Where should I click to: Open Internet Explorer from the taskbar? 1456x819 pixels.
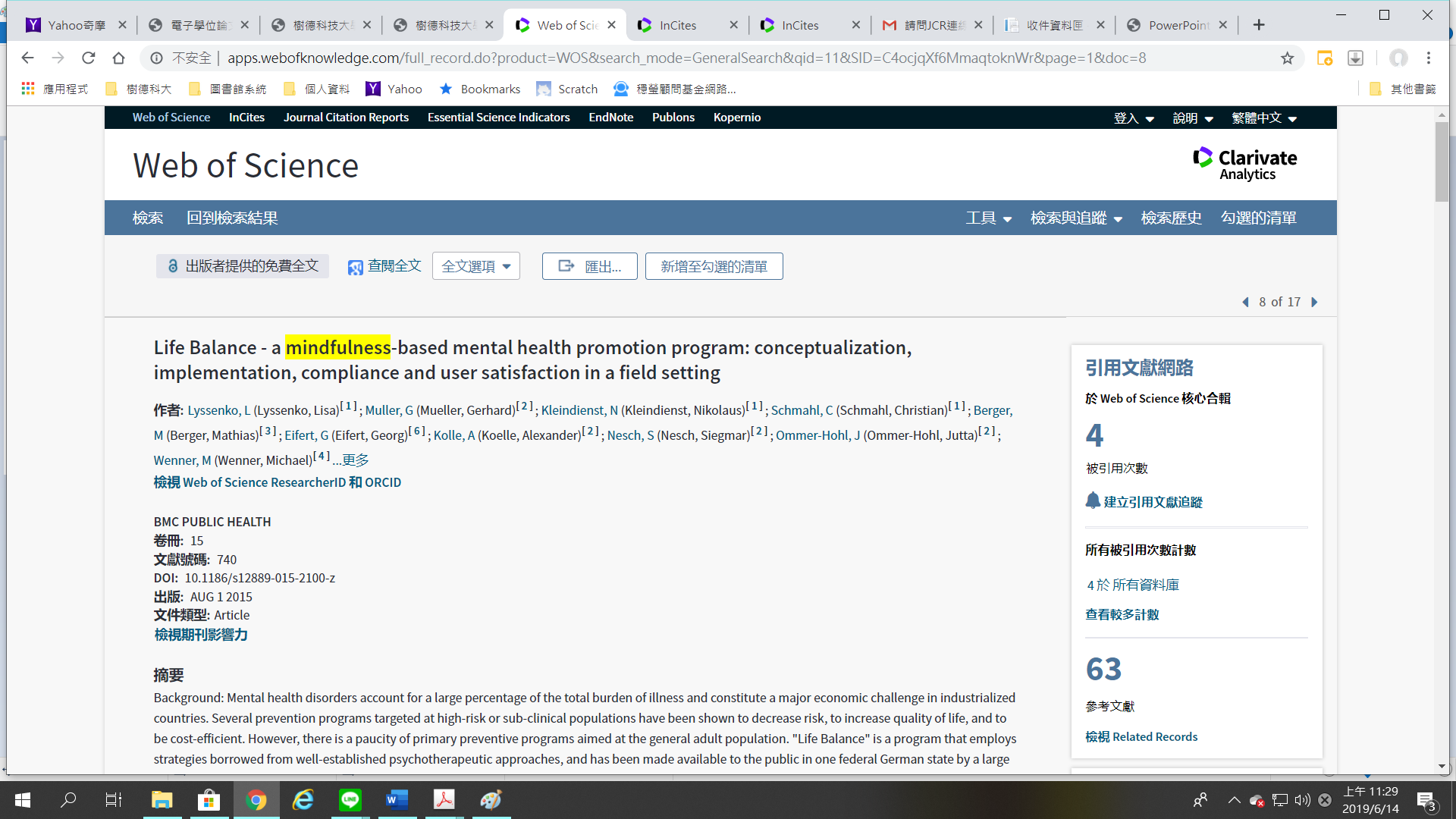point(303,800)
